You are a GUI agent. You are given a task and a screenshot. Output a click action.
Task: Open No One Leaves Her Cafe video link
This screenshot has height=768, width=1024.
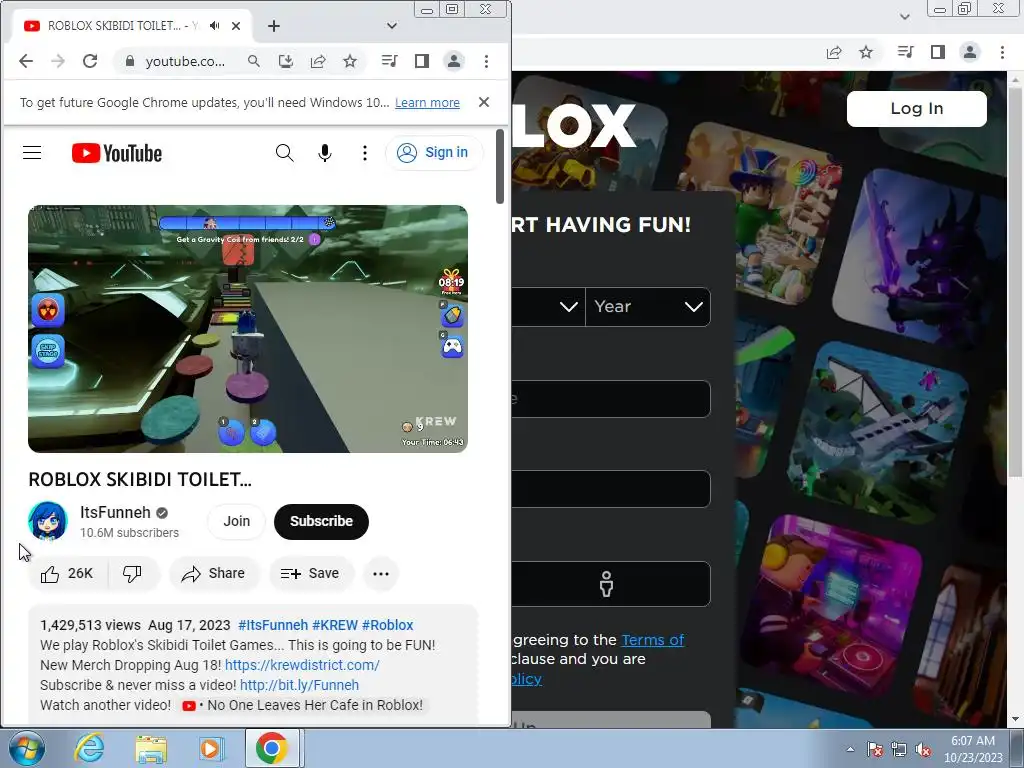pyautogui.click(x=303, y=705)
